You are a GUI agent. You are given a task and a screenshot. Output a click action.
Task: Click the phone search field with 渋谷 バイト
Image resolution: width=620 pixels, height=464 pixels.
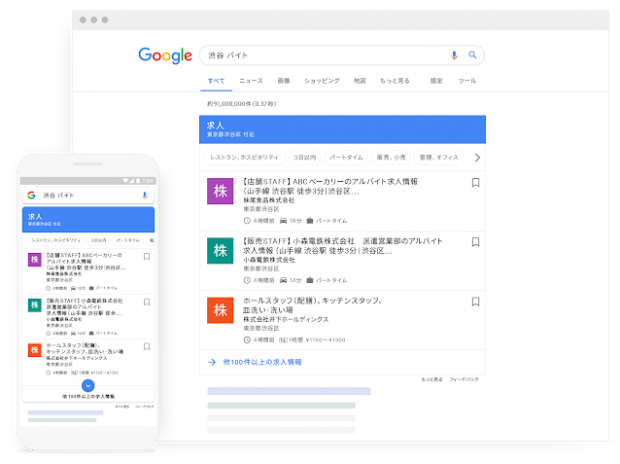click(88, 195)
